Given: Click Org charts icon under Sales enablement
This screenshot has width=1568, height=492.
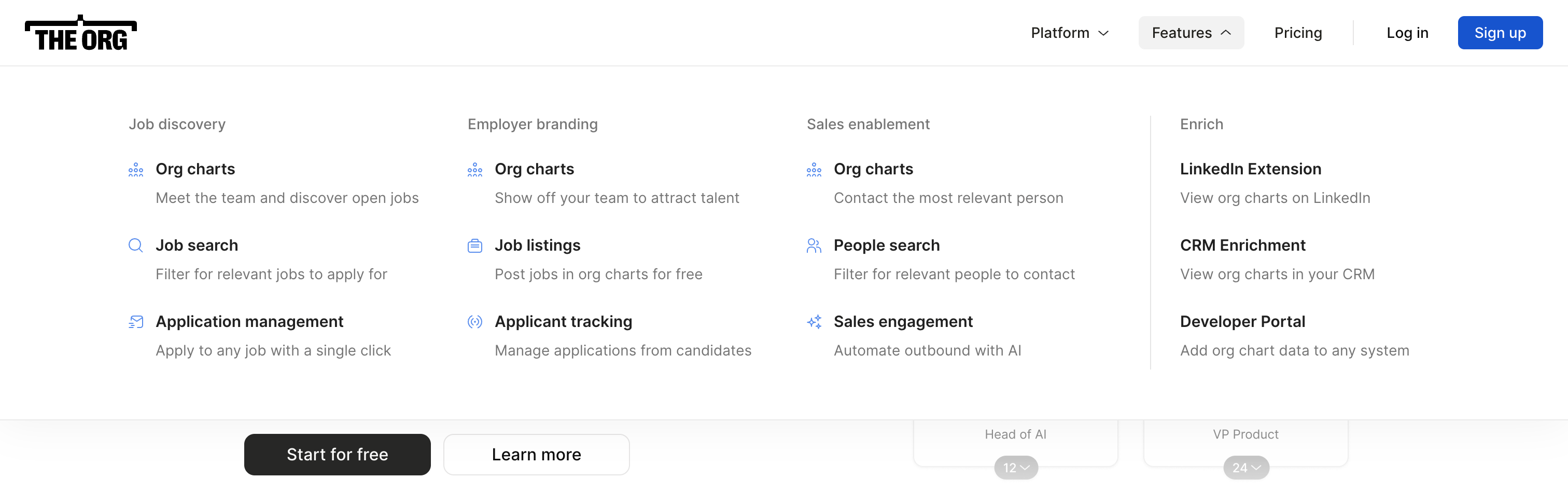Looking at the screenshot, I should coord(814,170).
